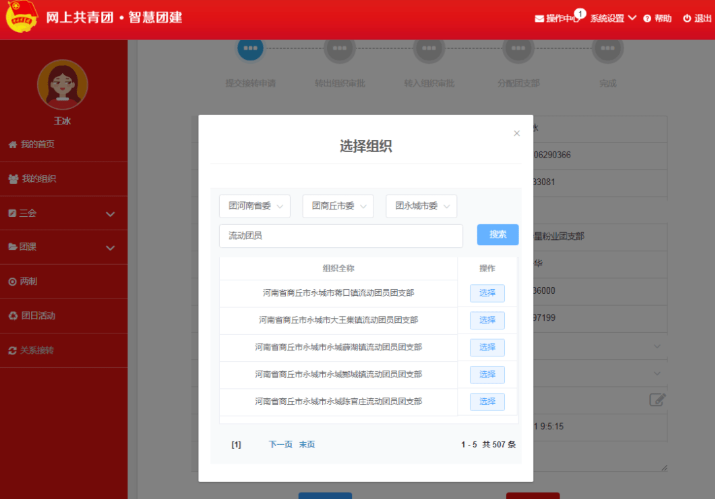
Task: Select 酂城镇流动团员团支部 via its 选择 button
Action: (487, 374)
